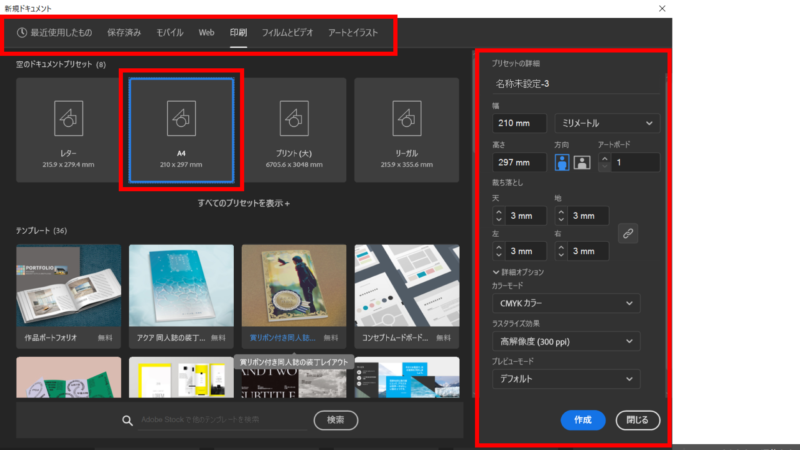Open the フィルムとビデオ tab
The height and width of the screenshot is (450, 800).
287,33
